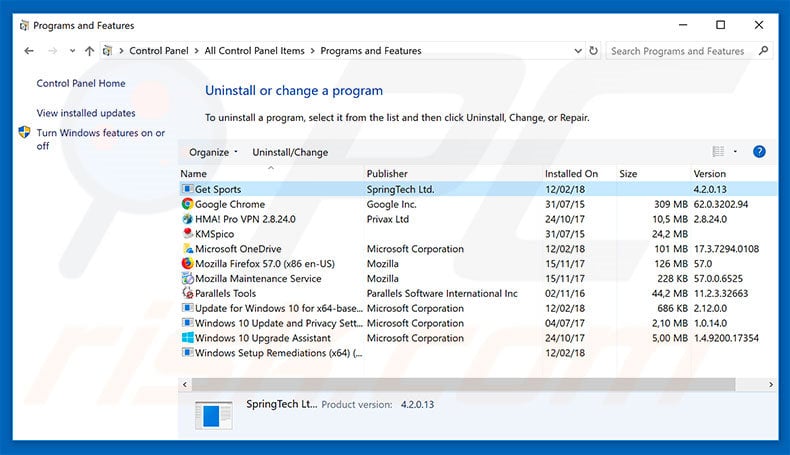Select Mozilla Maintenance Service entry
This screenshot has width=790, height=455.
[x=258, y=279]
